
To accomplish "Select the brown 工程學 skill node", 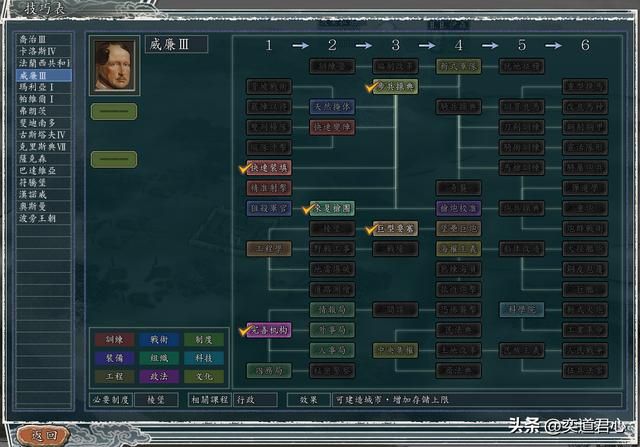I will [269, 249].
